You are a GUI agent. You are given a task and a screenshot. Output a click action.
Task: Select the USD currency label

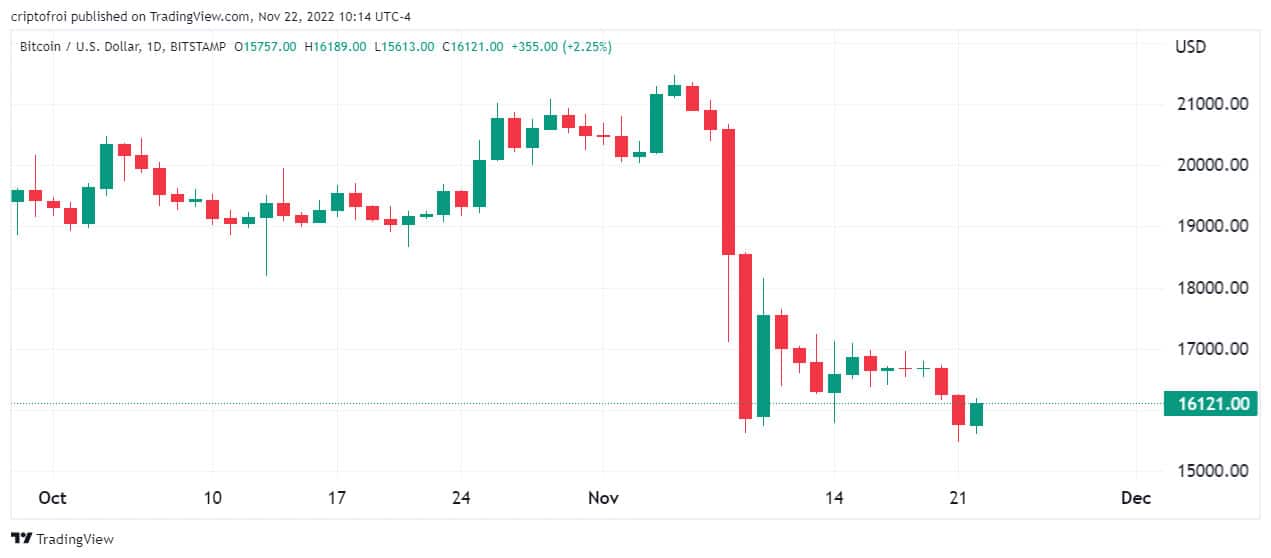1191,47
